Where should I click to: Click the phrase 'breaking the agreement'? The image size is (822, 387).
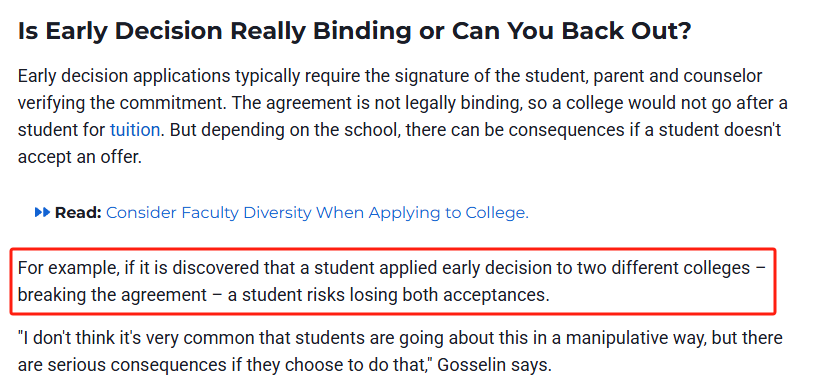pyautogui.click(x=112, y=295)
